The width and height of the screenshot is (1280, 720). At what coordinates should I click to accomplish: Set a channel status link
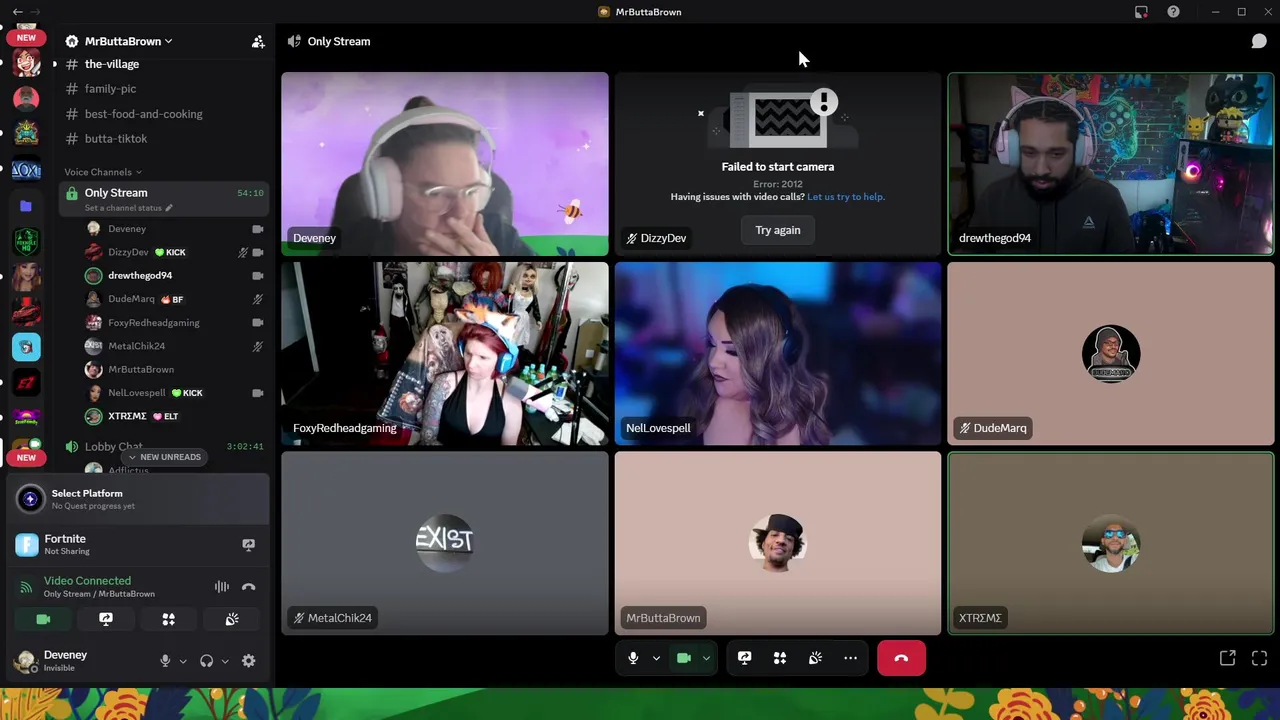(x=128, y=208)
